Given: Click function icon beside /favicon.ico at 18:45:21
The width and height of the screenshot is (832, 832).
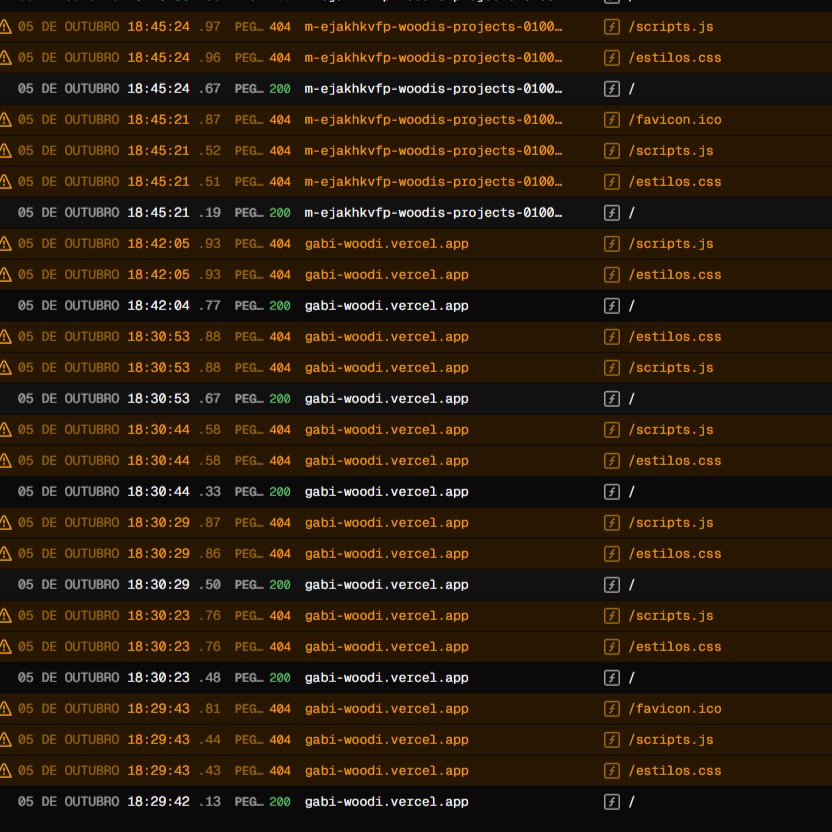Looking at the screenshot, I should (x=612, y=120).
